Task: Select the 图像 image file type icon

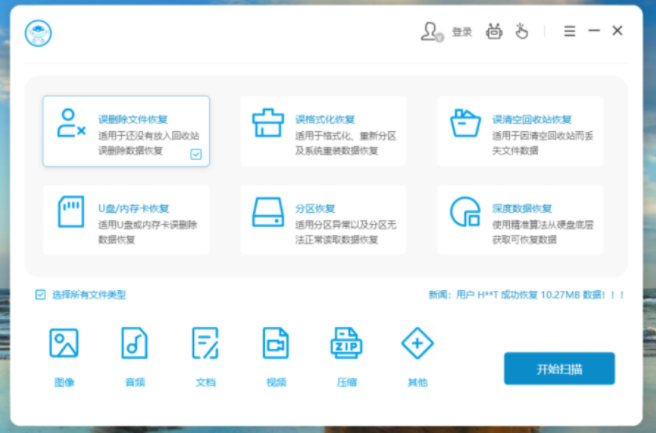Action: (x=64, y=343)
